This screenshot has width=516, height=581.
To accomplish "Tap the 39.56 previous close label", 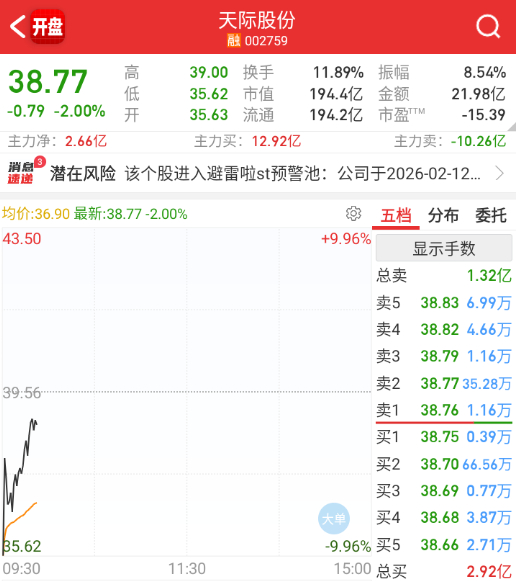I will pyautogui.click(x=21, y=393).
